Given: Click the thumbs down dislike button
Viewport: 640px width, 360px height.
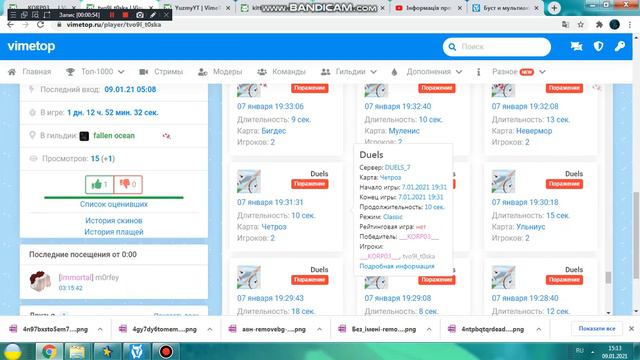Looking at the screenshot, I should (128, 184).
